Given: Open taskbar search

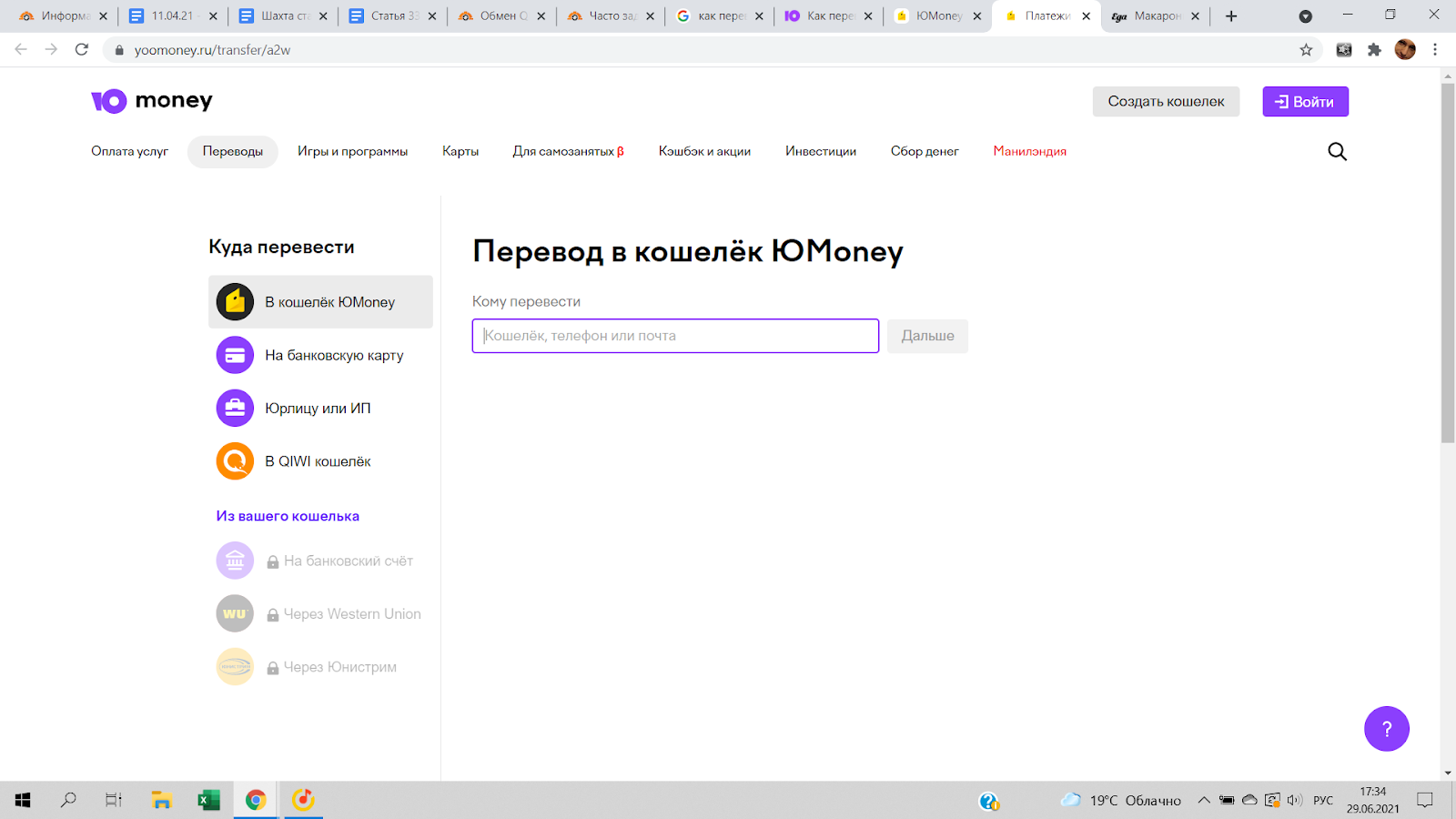Looking at the screenshot, I should point(68,800).
